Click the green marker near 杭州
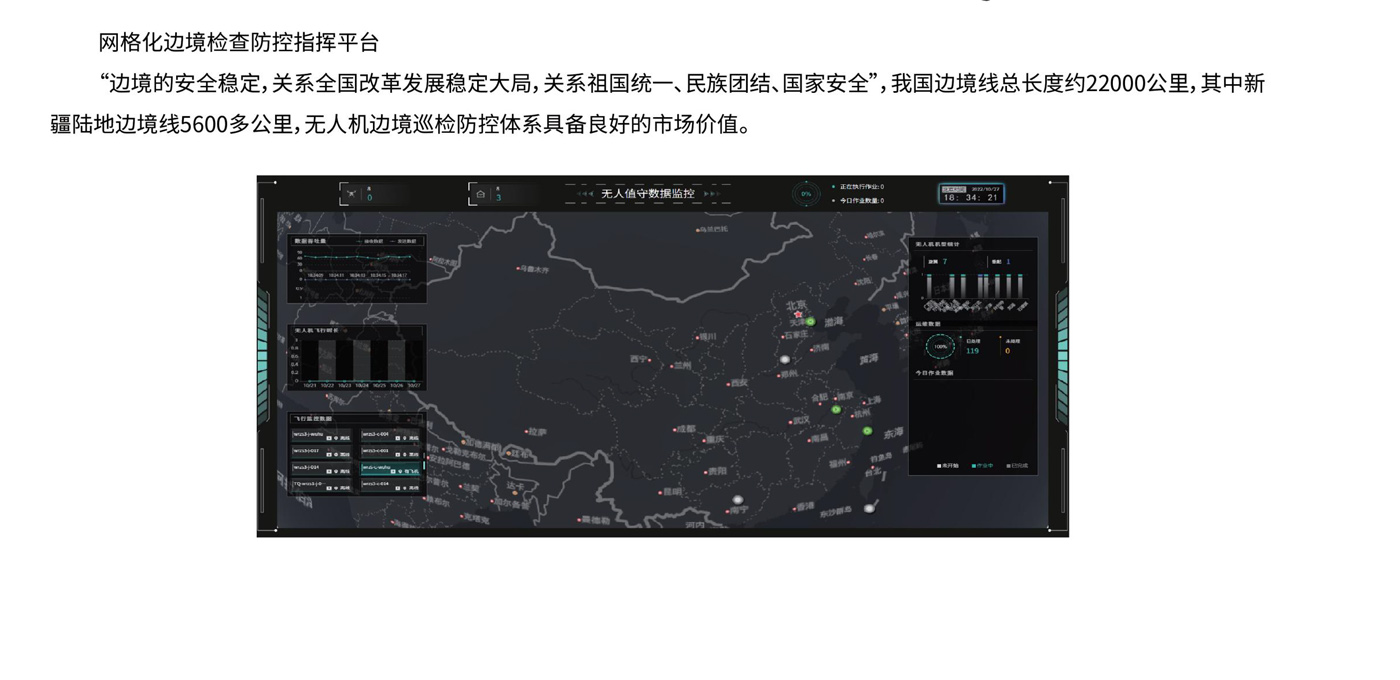The width and height of the screenshot is (1400, 680). coord(867,431)
